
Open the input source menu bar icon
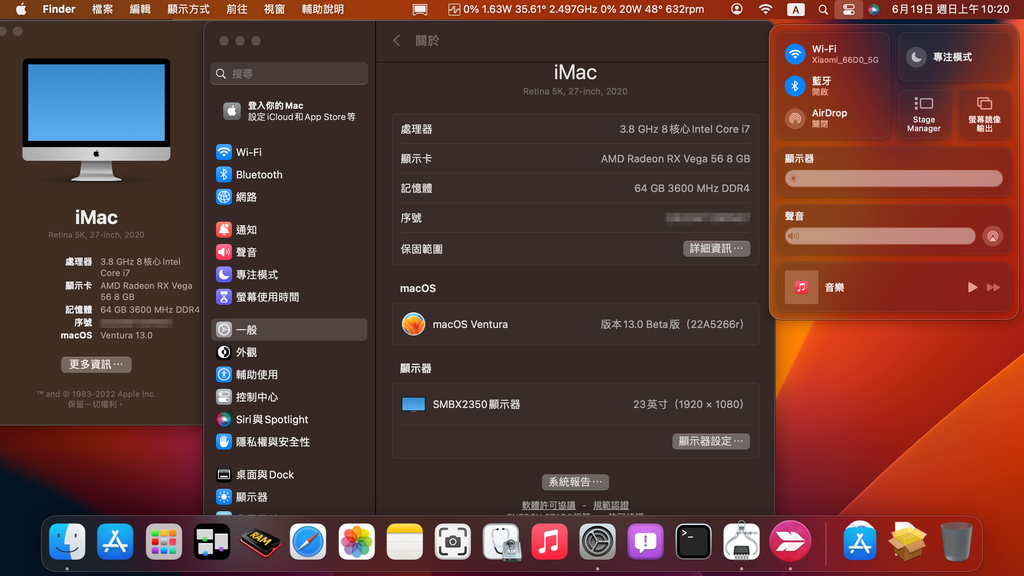(795, 9)
